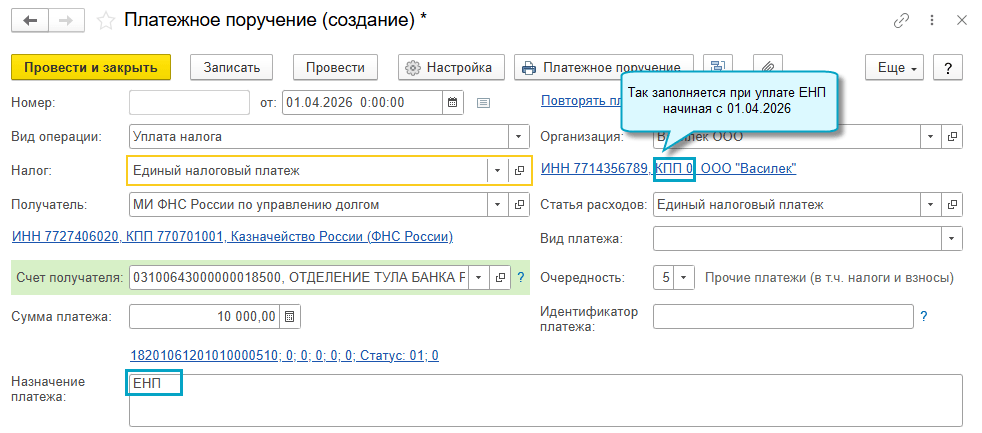Click the back navigation arrow
The width and height of the screenshot is (982, 433).
(x=30, y=21)
